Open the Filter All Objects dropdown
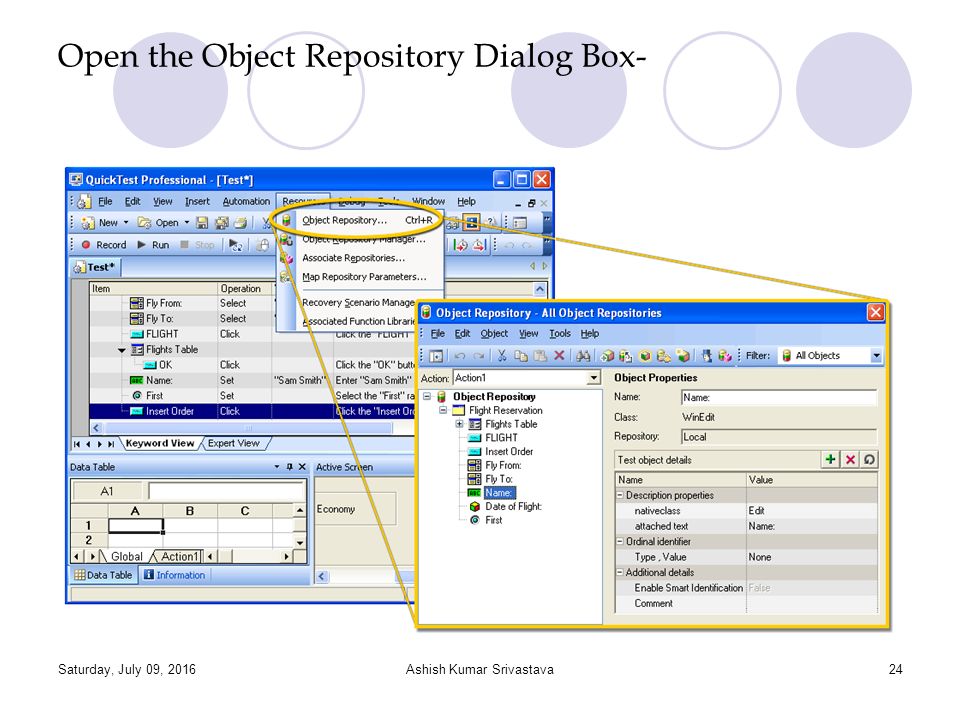Image resolution: width=960 pixels, height=720 pixels. click(x=877, y=356)
